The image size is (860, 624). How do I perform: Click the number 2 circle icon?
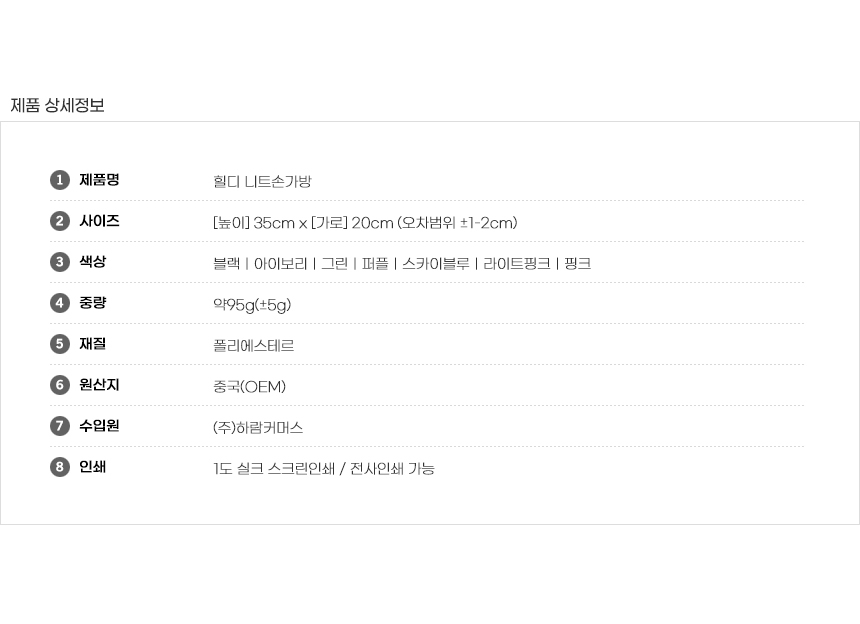point(60,221)
